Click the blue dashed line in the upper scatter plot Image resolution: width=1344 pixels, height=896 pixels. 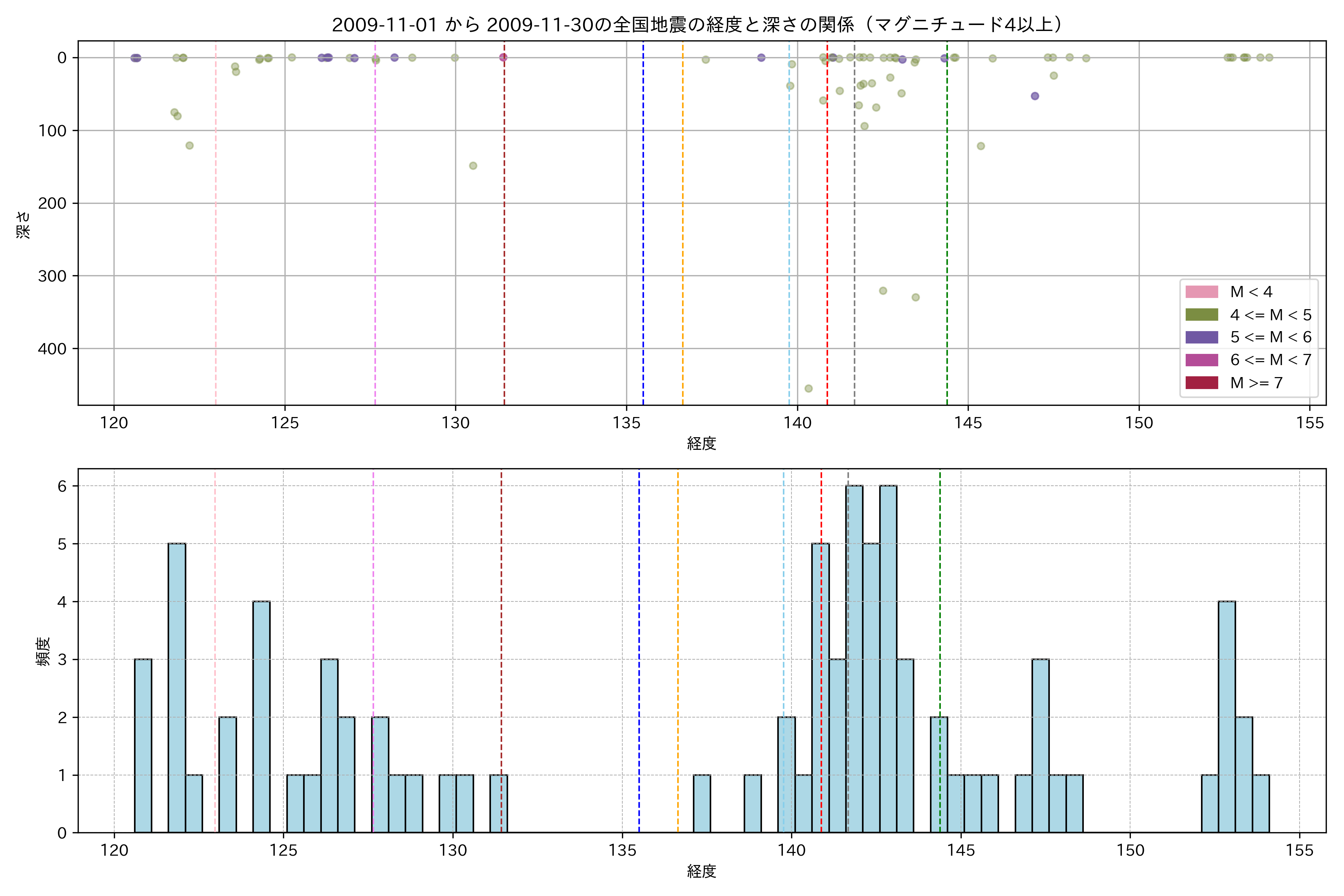[643, 228]
